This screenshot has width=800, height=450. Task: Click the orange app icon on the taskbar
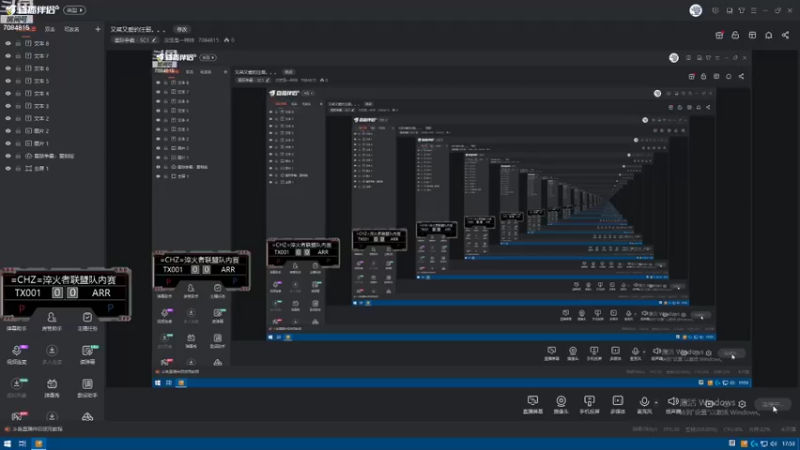click(x=39, y=444)
